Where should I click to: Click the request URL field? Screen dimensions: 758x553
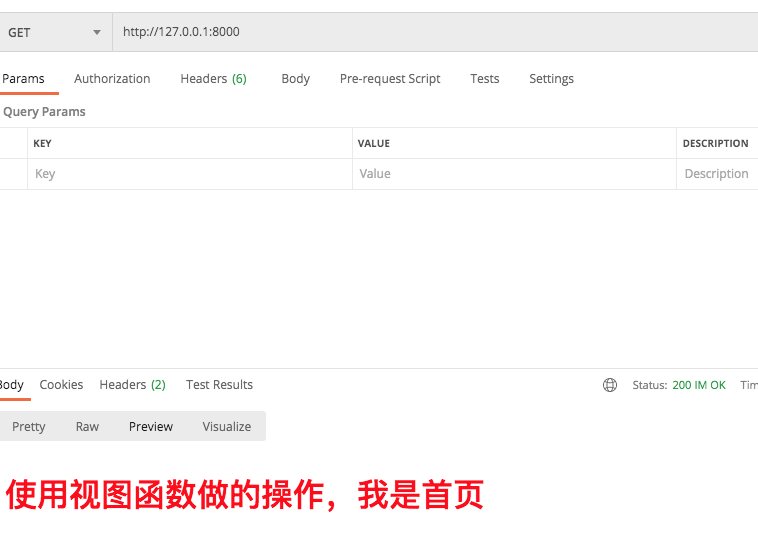[430, 32]
